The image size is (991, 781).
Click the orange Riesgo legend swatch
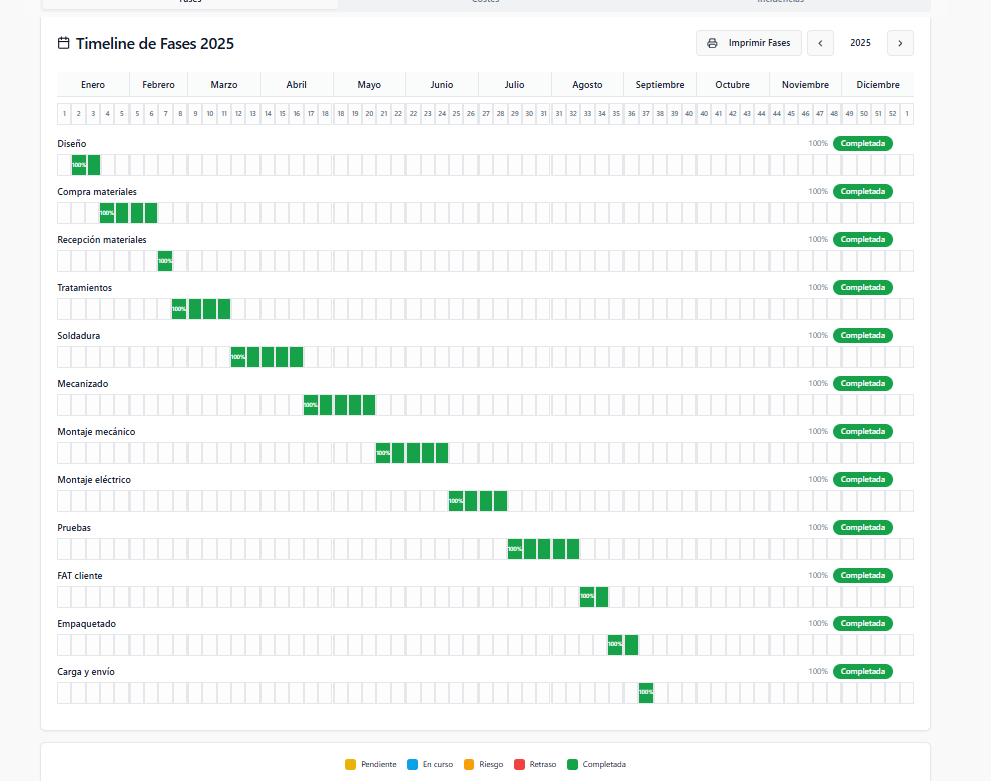(x=469, y=764)
